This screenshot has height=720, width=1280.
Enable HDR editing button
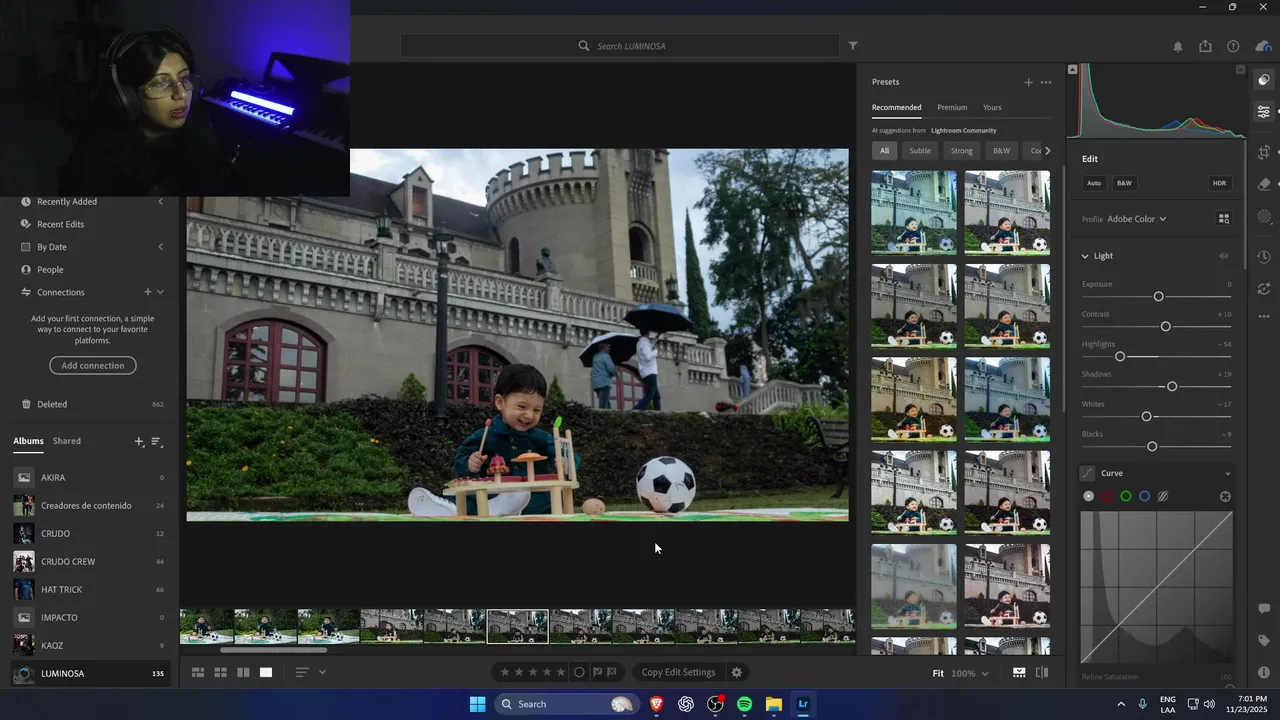(x=1219, y=183)
